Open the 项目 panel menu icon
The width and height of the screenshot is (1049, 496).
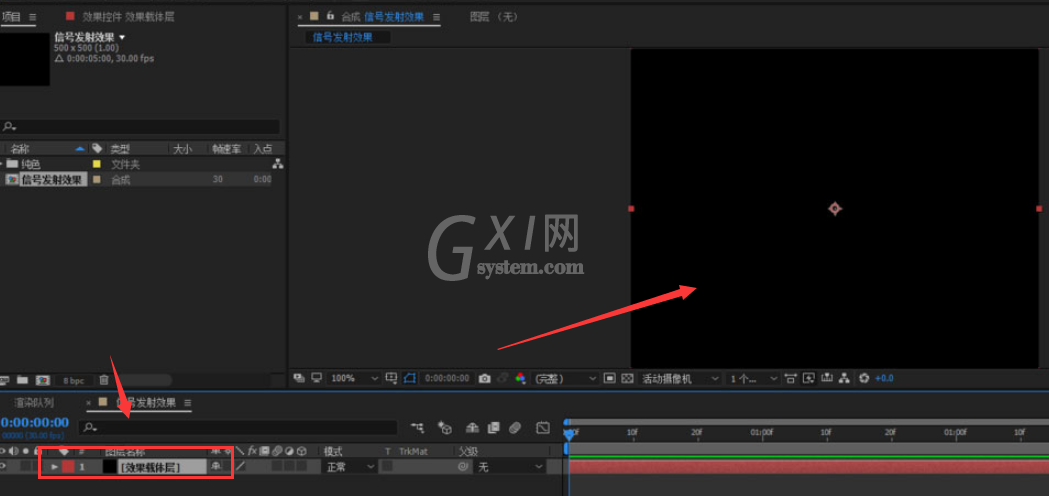point(33,17)
